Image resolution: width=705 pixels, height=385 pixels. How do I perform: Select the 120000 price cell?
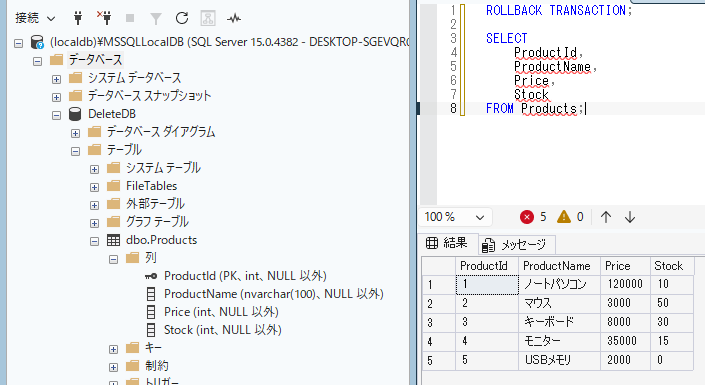click(625, 285)
